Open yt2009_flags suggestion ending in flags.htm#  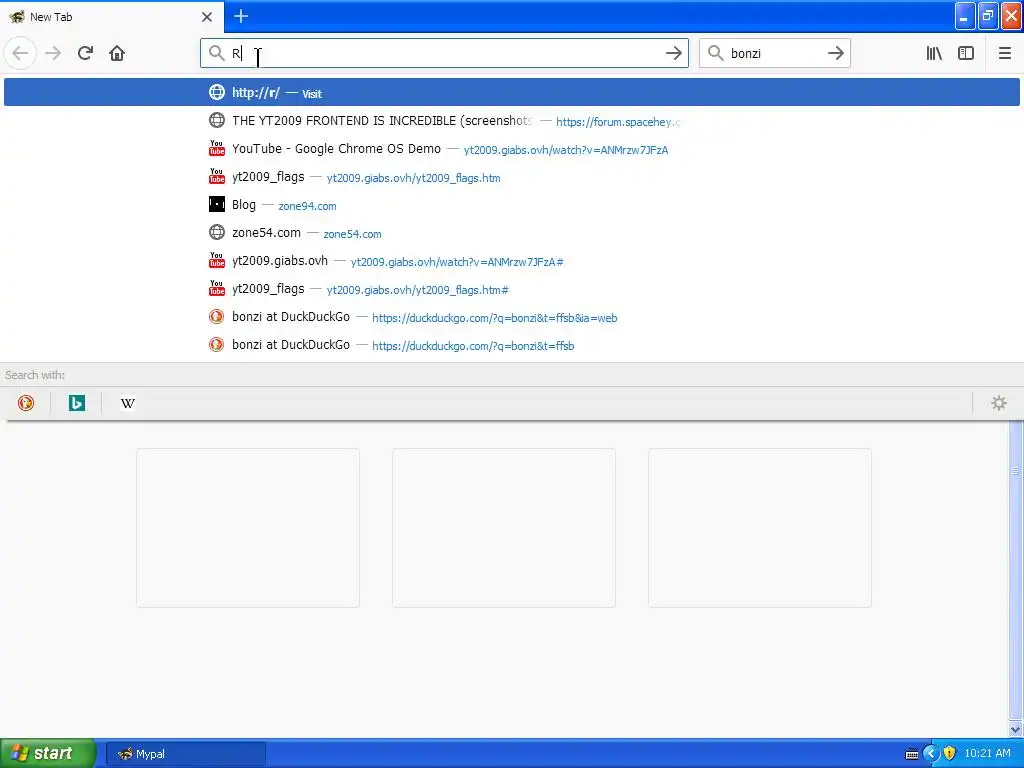[x=511, y=289]
